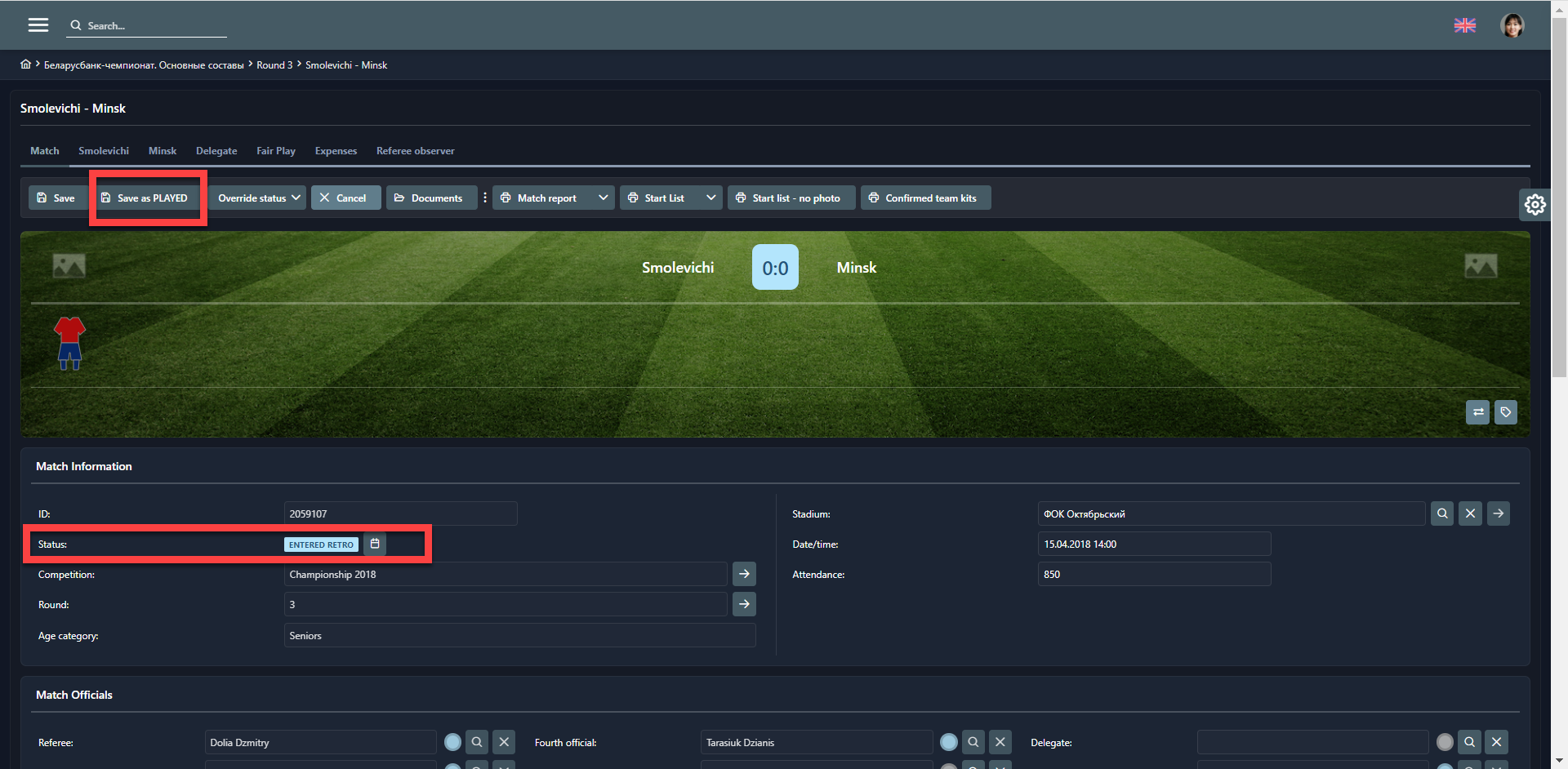The height and width of the screenshot is (769, 1568).
Task: Toggle the Referee status circle
Action: point(452,742)
